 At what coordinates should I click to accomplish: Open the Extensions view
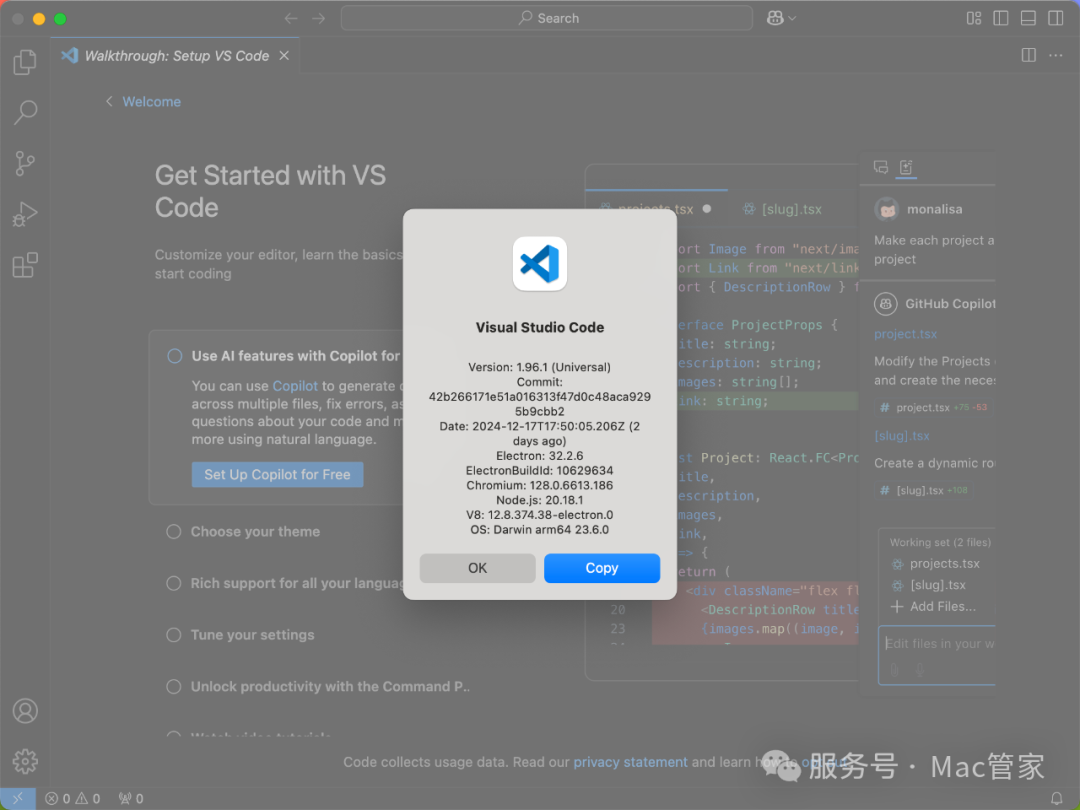(25, 265)
